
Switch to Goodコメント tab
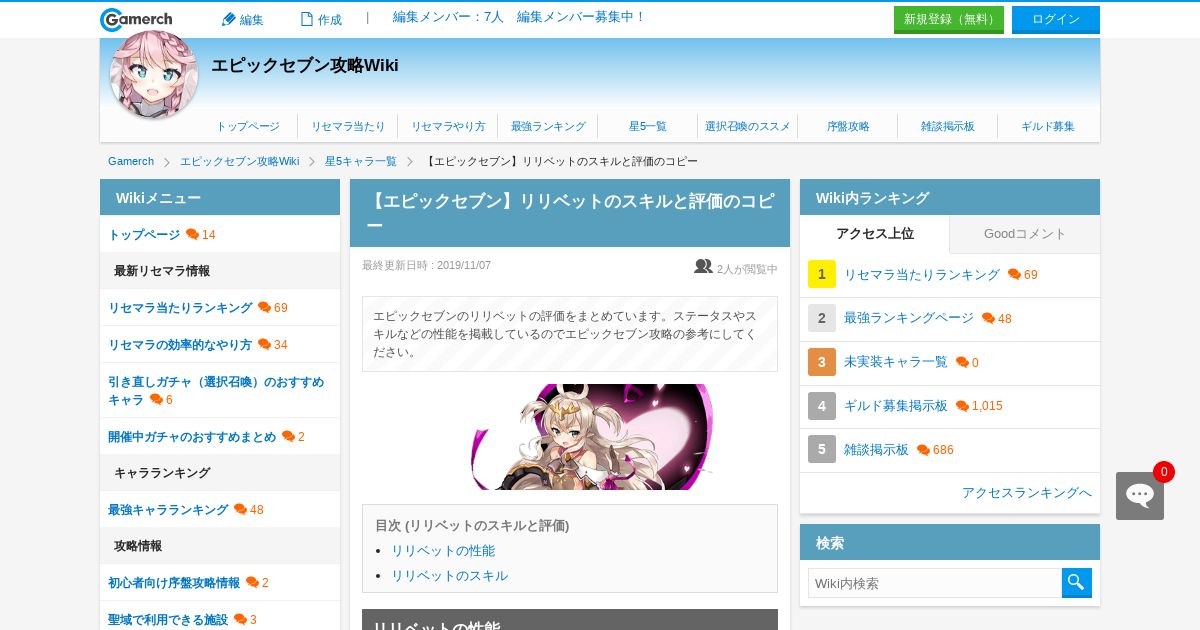(1025, 234)
